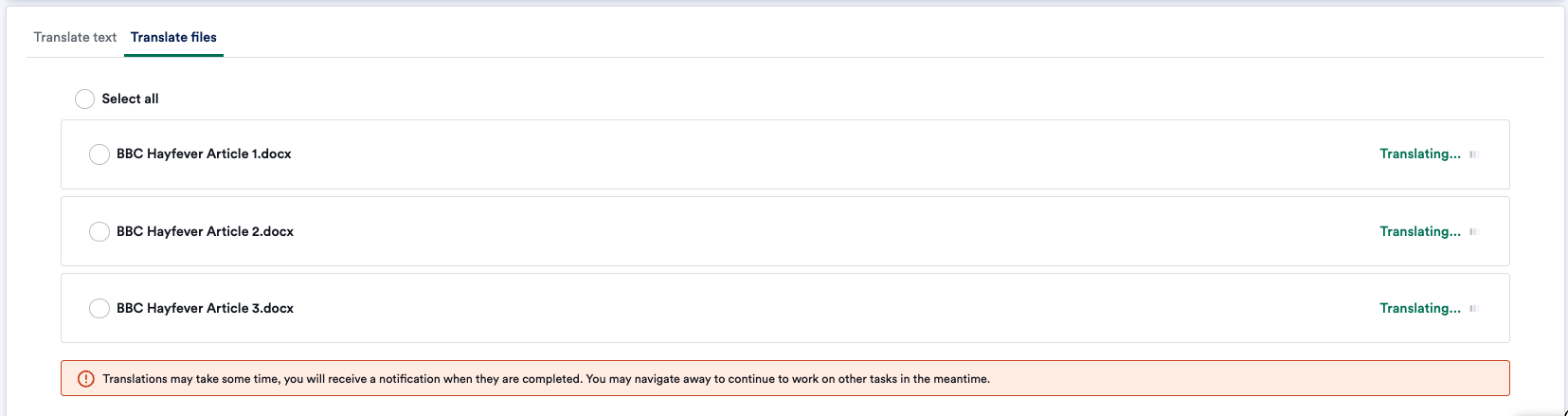Toggle the Select all checkbox
This screenshot has width=1568, height=416.
pyautogui.click(x=84, y=99)
